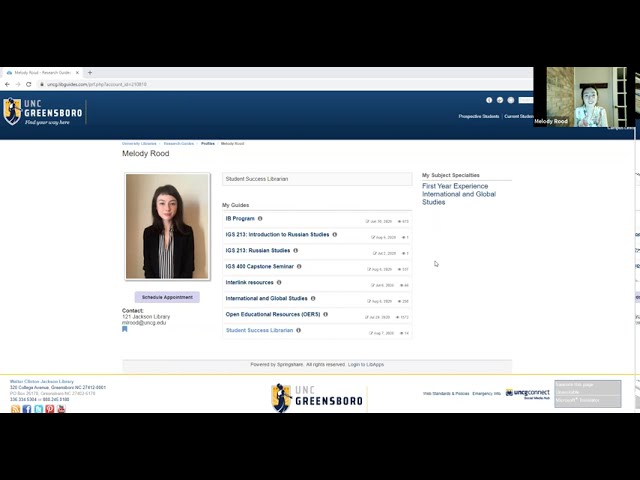Viewport: 640px width, 480px height.
Task: Click the address bar URL
Action: coord(96,84)
